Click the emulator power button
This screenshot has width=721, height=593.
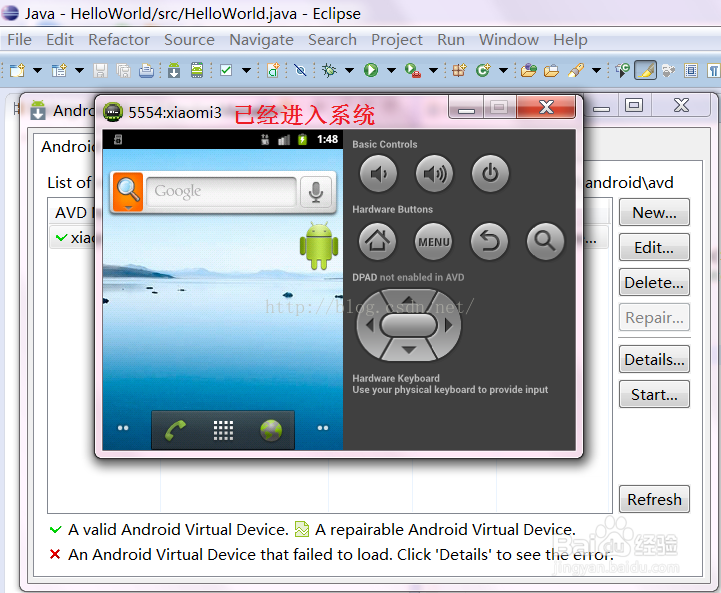point(490,174)
